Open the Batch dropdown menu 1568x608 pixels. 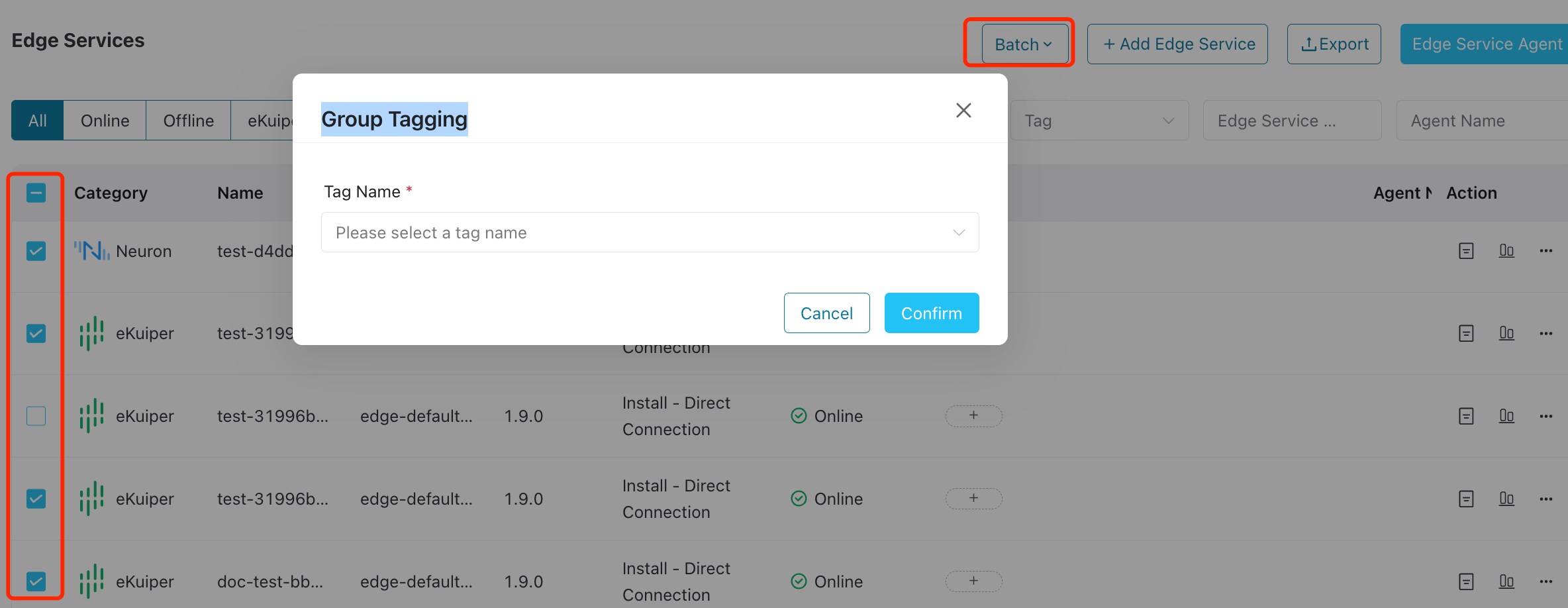1024,44
